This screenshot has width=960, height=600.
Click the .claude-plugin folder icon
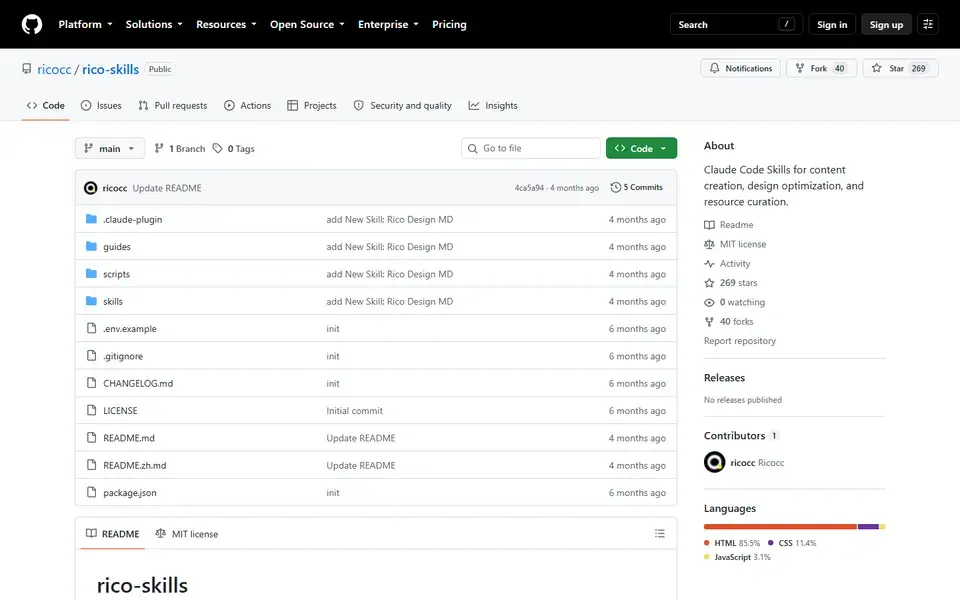pos(91,219)
